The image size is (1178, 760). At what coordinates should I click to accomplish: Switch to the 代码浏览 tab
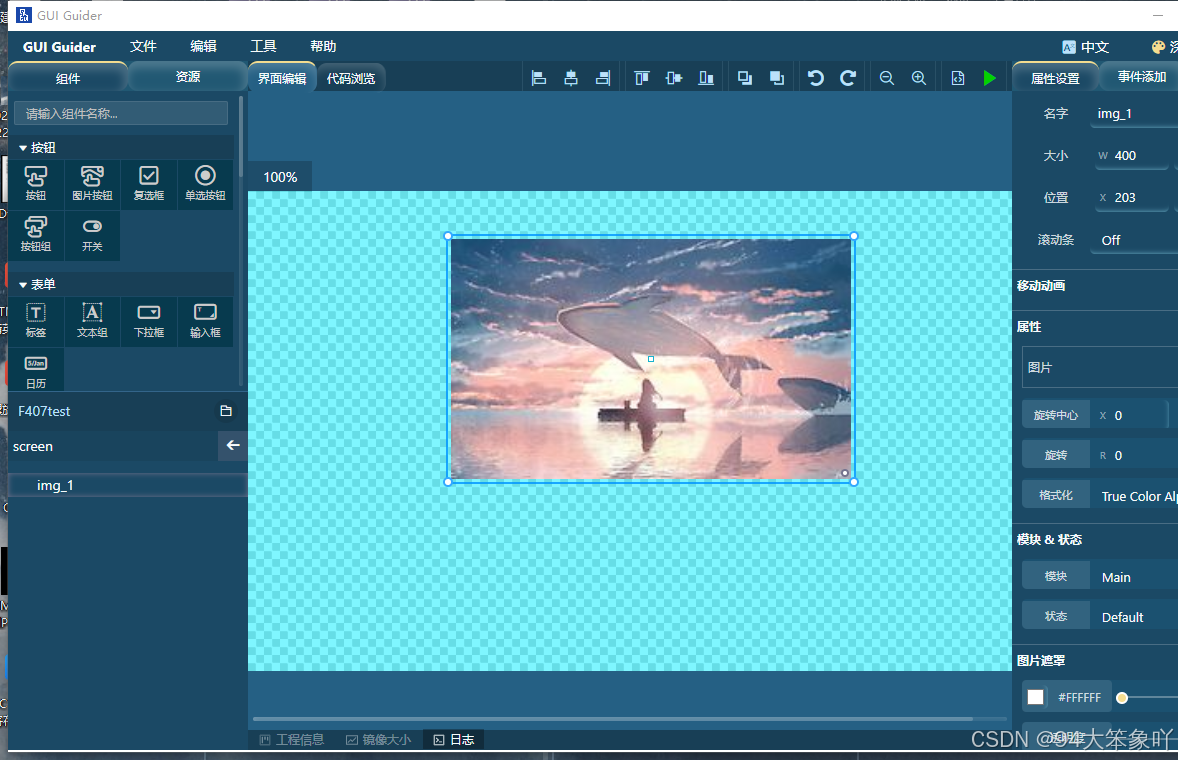click(351, 78)
